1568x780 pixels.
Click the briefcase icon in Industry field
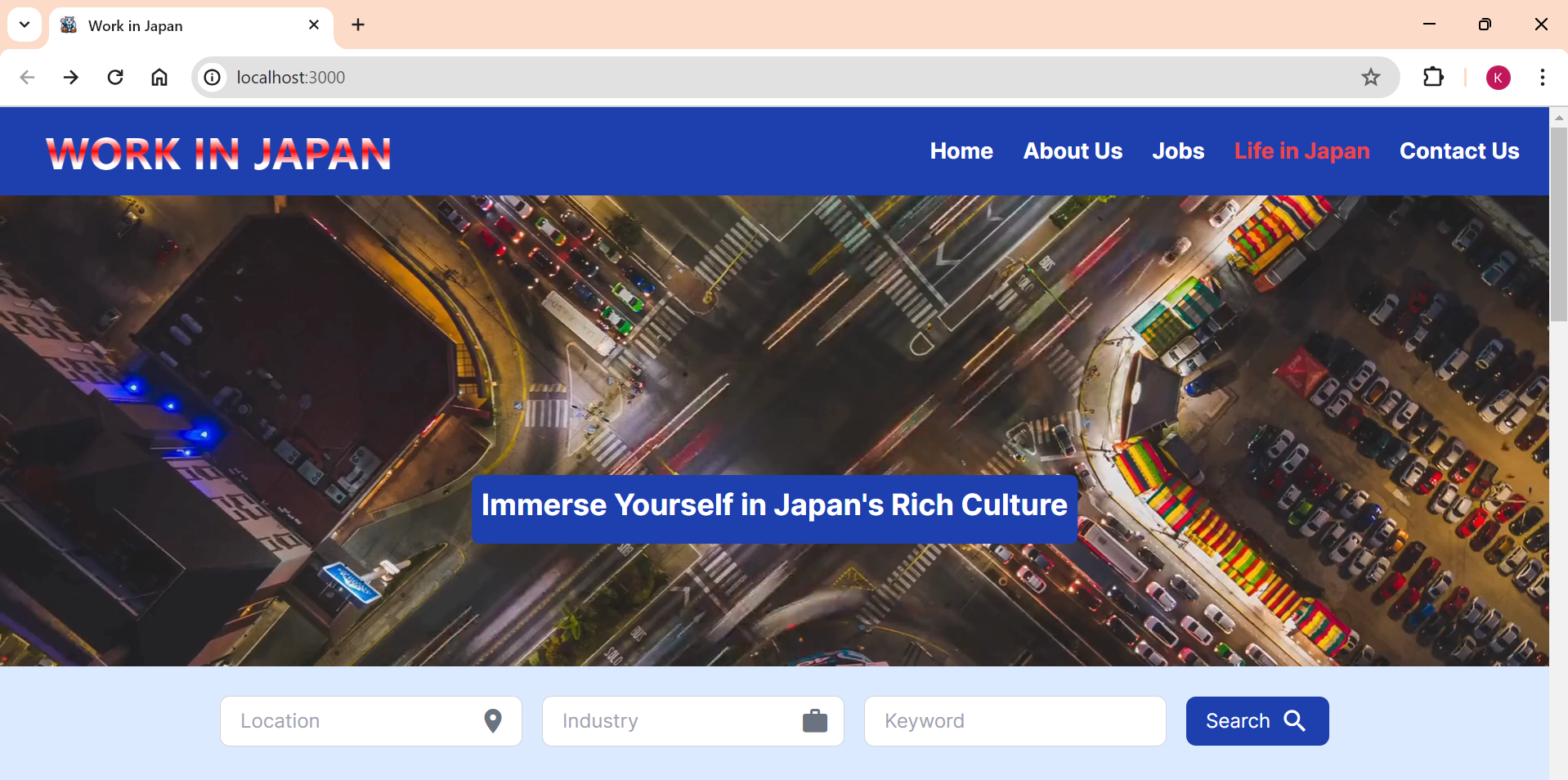tap(814, 720)
